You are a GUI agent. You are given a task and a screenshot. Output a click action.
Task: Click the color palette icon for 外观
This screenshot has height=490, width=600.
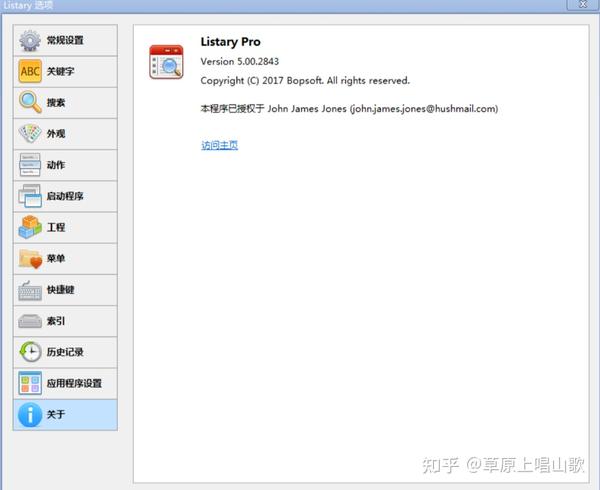[x=30, y=133]
